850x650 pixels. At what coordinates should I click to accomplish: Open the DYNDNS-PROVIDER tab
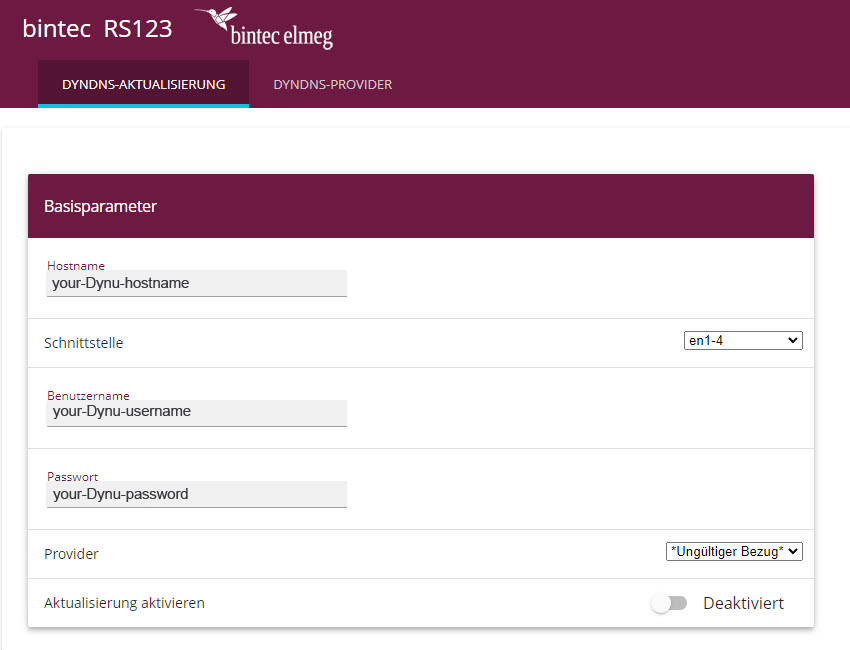(x=332, y=85)
